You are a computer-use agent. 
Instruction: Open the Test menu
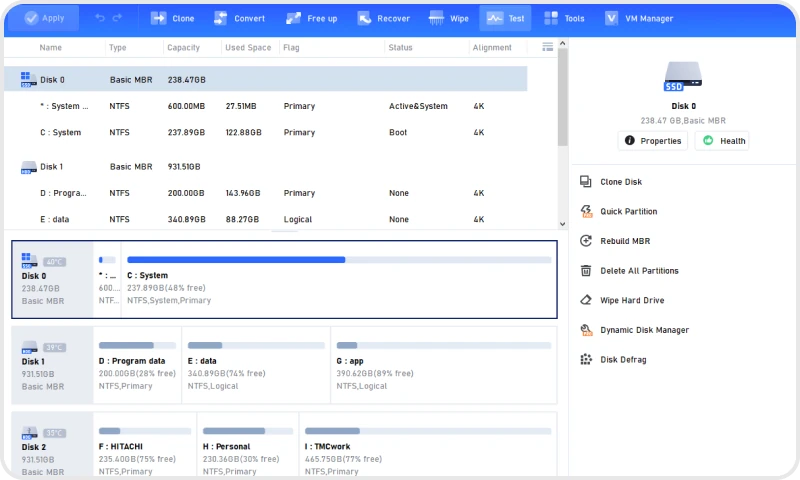point(505,18)
